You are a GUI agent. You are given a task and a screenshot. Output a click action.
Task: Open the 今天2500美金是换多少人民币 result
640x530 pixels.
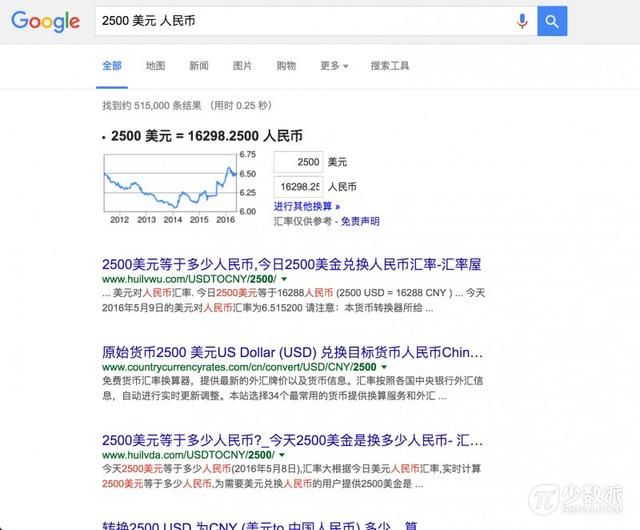pyautogui.click(x=292, y=440)
